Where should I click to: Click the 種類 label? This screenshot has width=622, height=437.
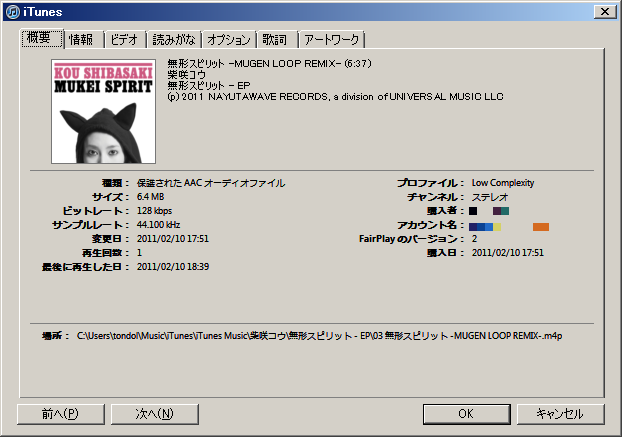pos(115,183)
